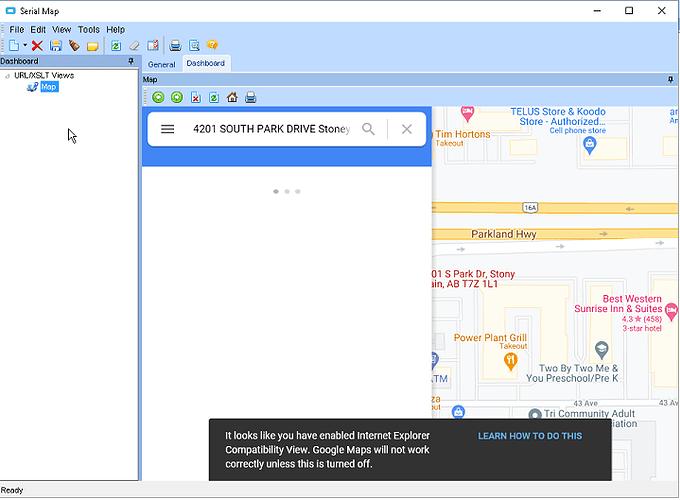Click the Google Maps search magnifier icon
The image size is (680, 500).
(x=368, y=129)
